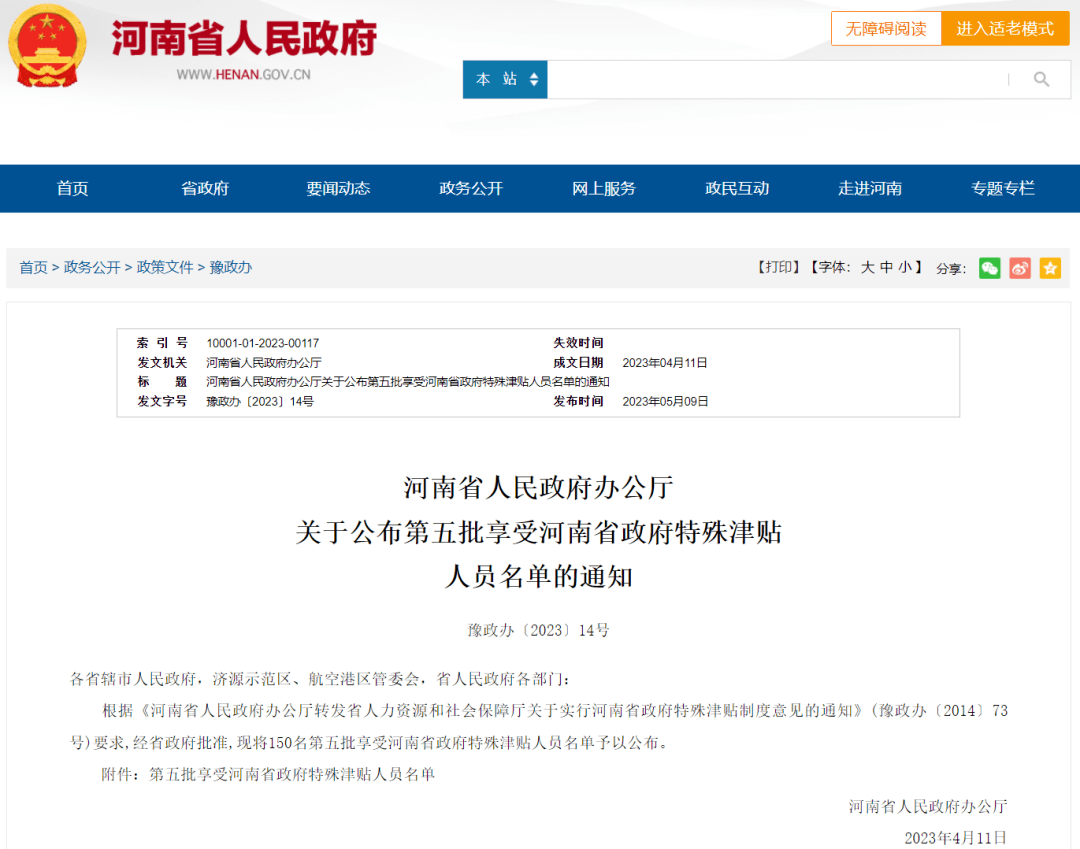Click the 打印 print link
Viewport: 1080px width, 849px height.
tap(779, 267)
